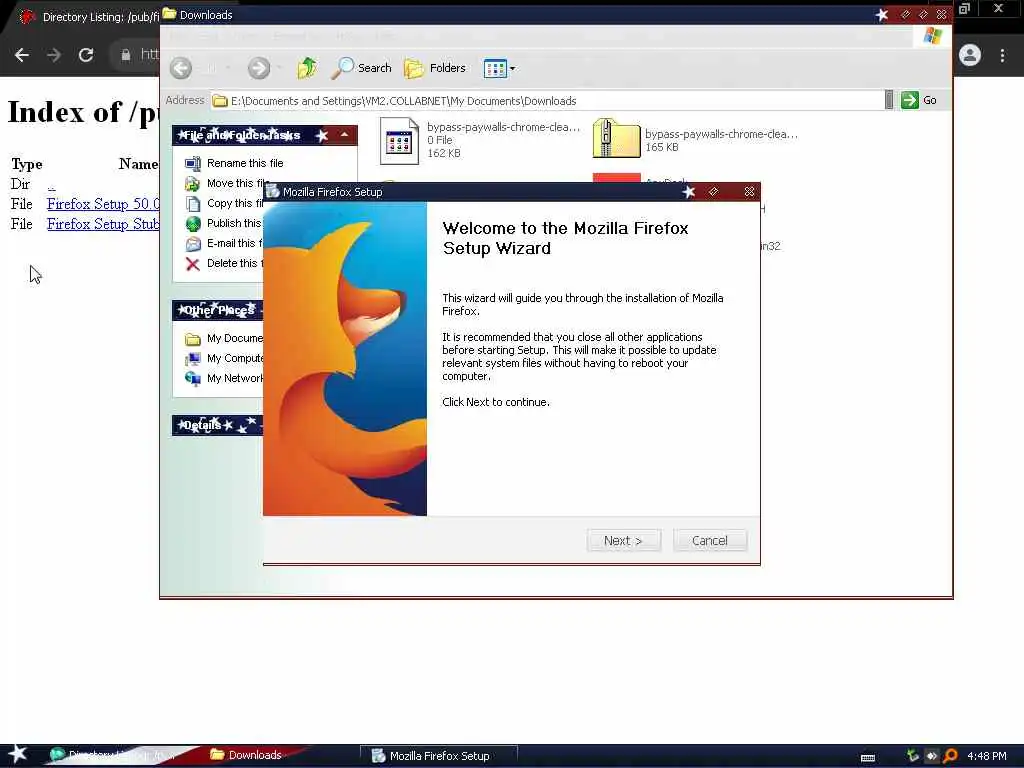This screenshot has height=768, width=1024.
Task: Switch to Downloads taskbar button
Action: click(x=255, y=755)
